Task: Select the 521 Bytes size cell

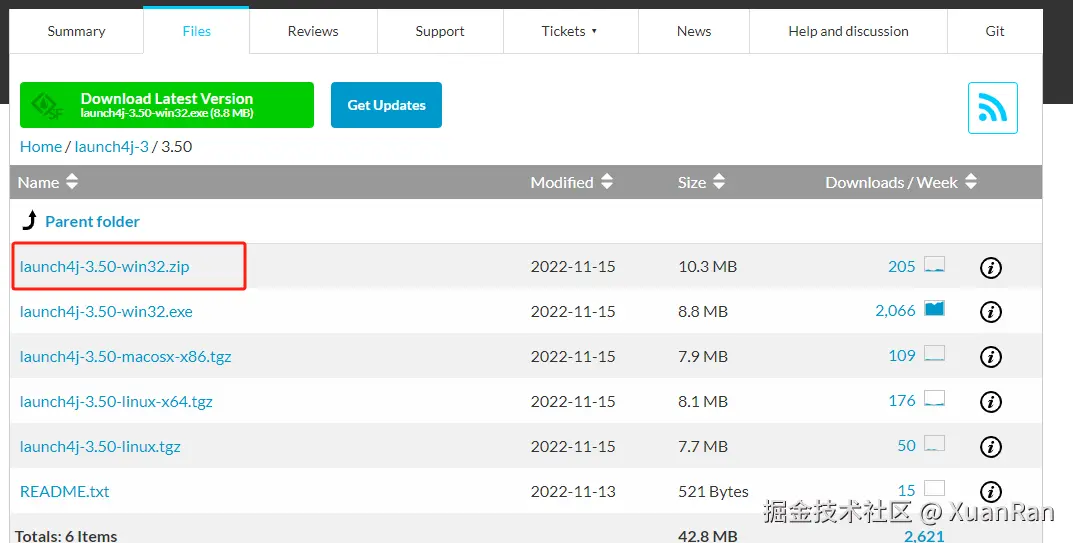Action: 713,492
